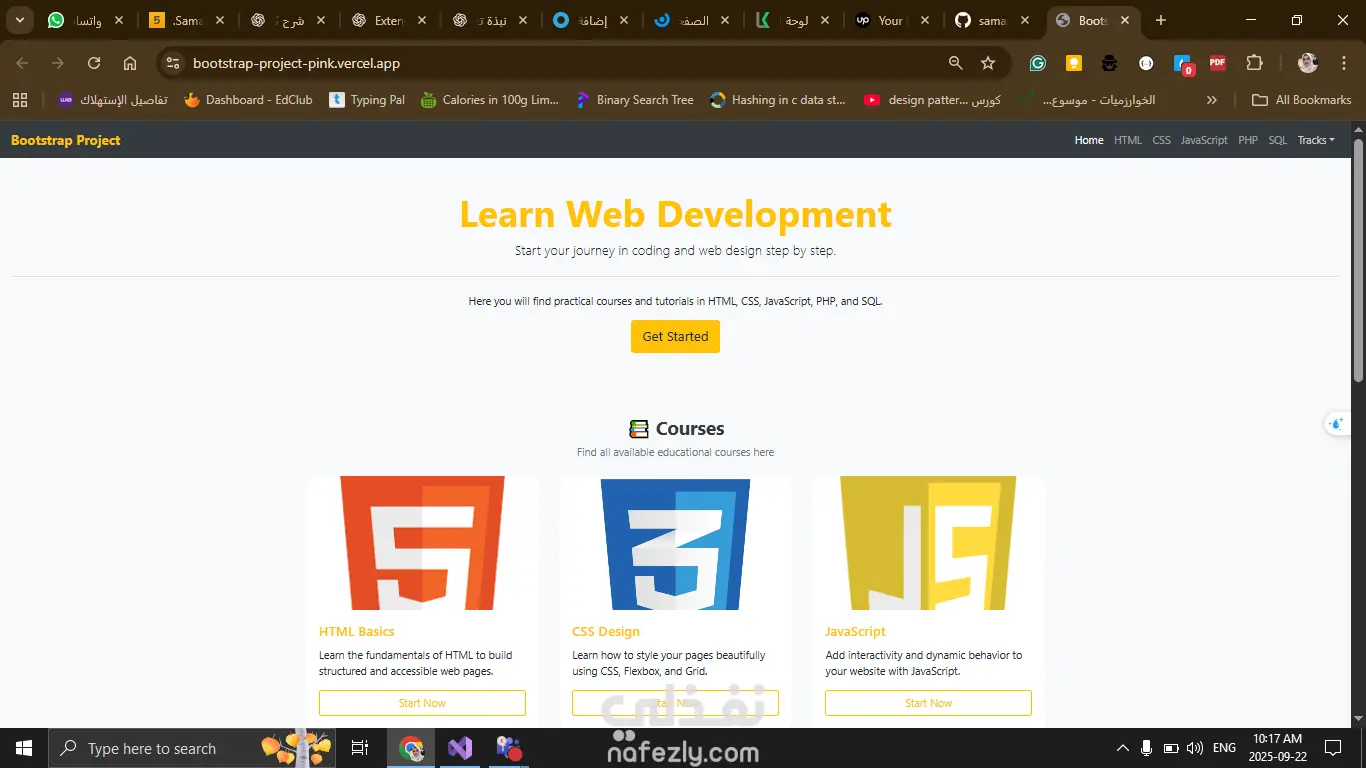The image size is (1366, 768).
Task: Open the yellow Google Keep extension
Action: pyautogui.click(x=1074, y=63)
